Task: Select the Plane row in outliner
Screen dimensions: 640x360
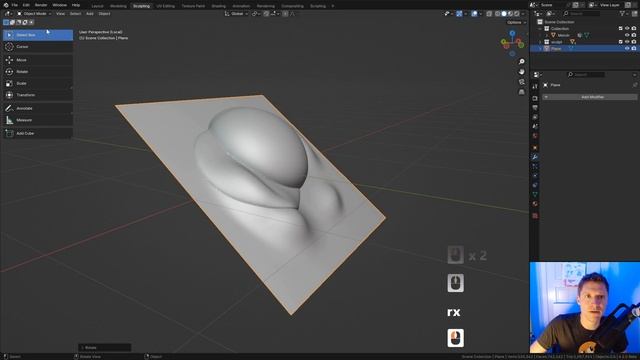Action: pos(584,49)
